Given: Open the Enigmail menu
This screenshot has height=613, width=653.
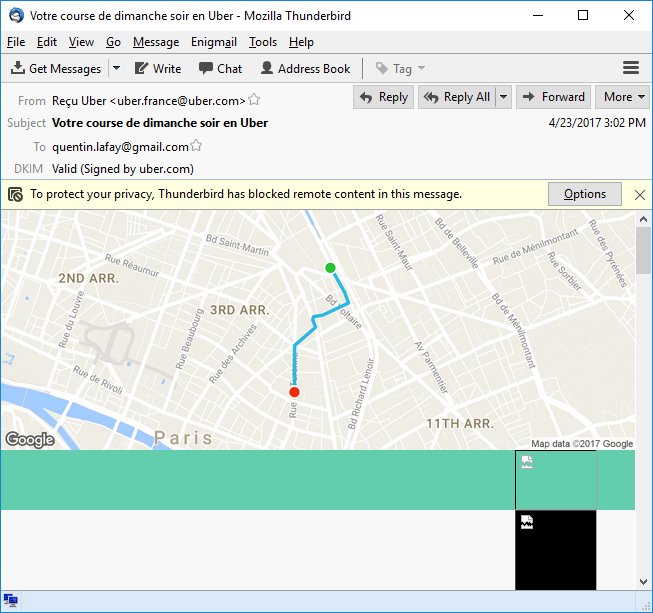Looking at the screenshot, I should [214, 42].
